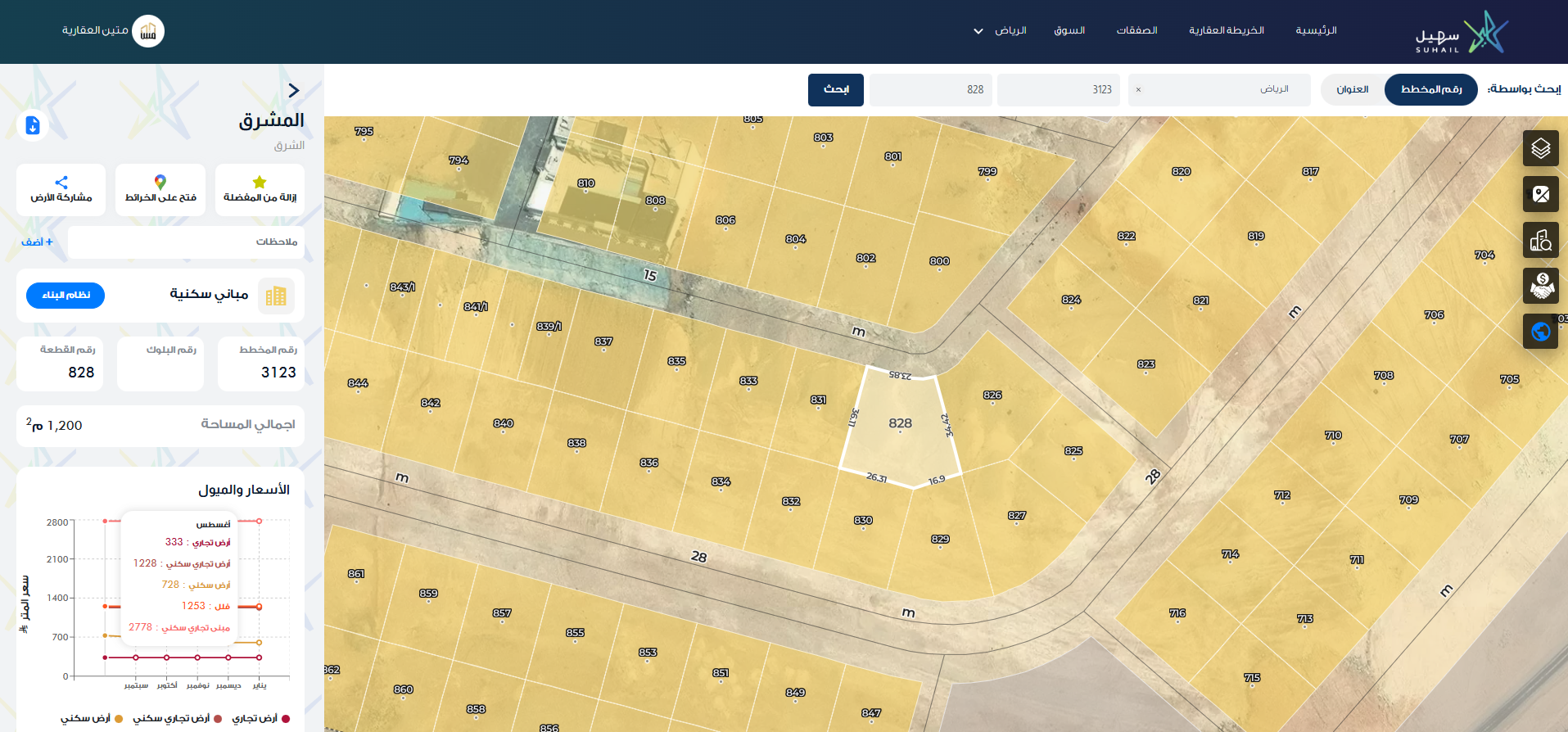
Task: Click the ملاحظات notes input field
Action: coord(186,242)
